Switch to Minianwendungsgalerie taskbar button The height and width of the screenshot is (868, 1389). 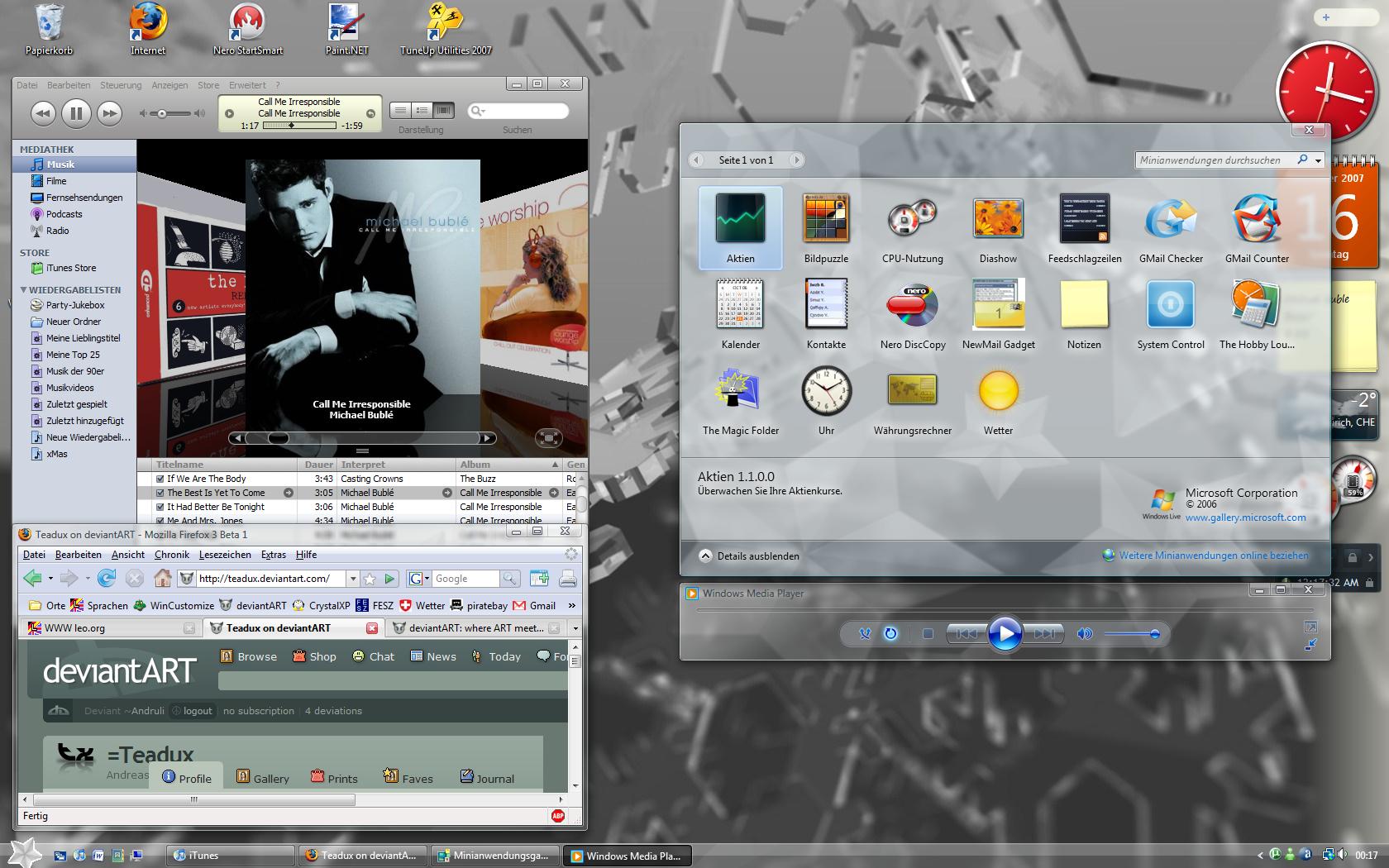point(494,856)
